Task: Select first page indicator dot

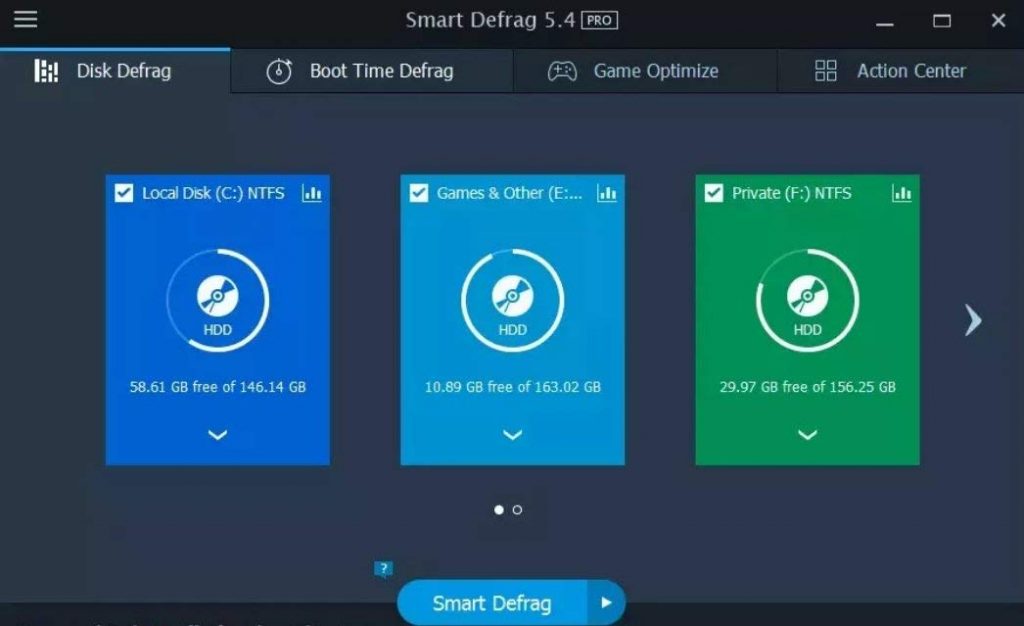Action: [499, 510]
